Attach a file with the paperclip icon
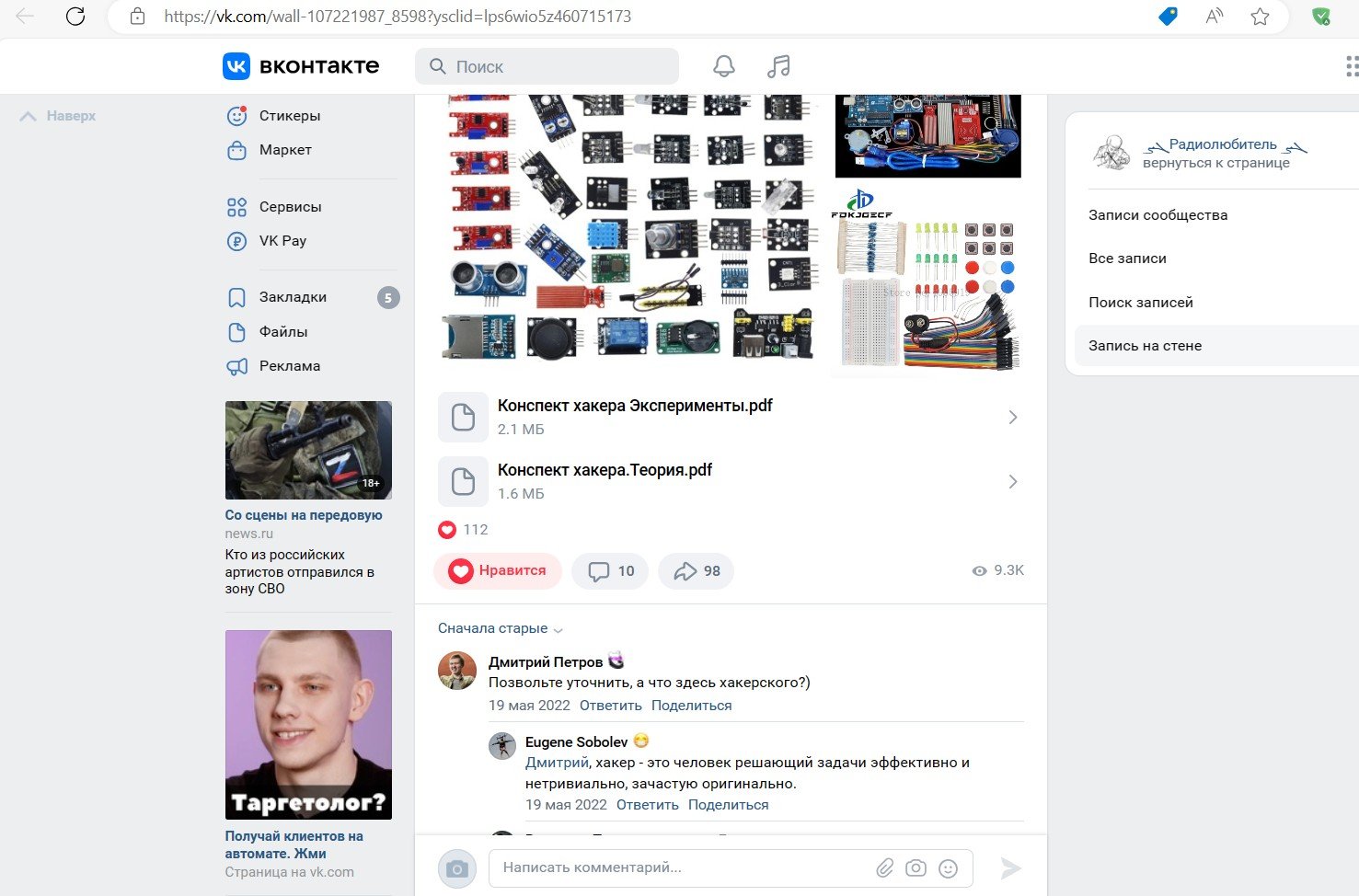Viewport: 1359px width, 896px height. click(x=884, y=867)
